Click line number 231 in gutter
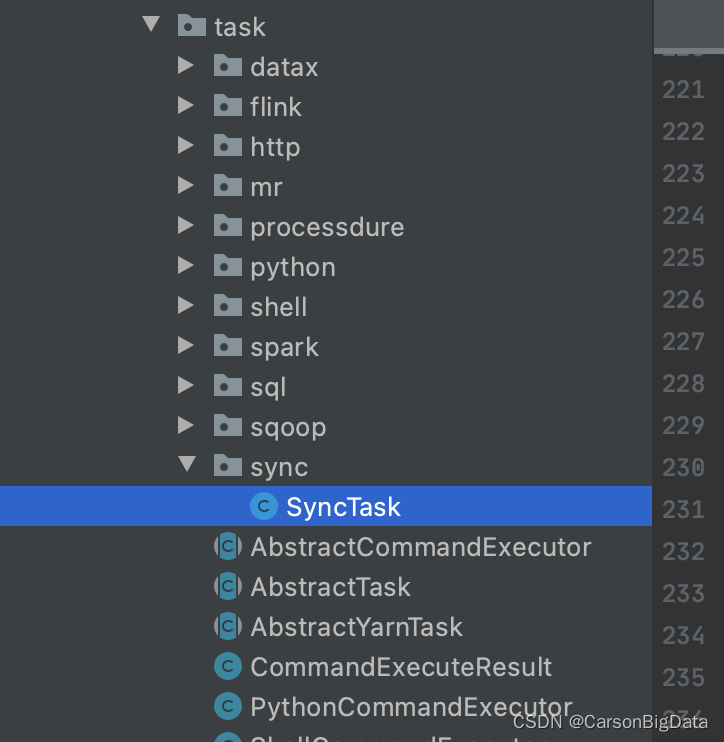This screenshot has height=742, width=724. [683, 509]
